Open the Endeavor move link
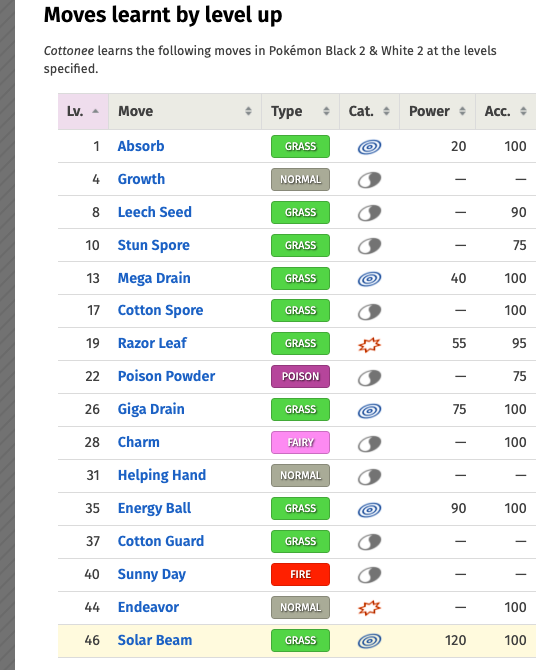Viewport: 557px width, 670px height. (148, 607)
